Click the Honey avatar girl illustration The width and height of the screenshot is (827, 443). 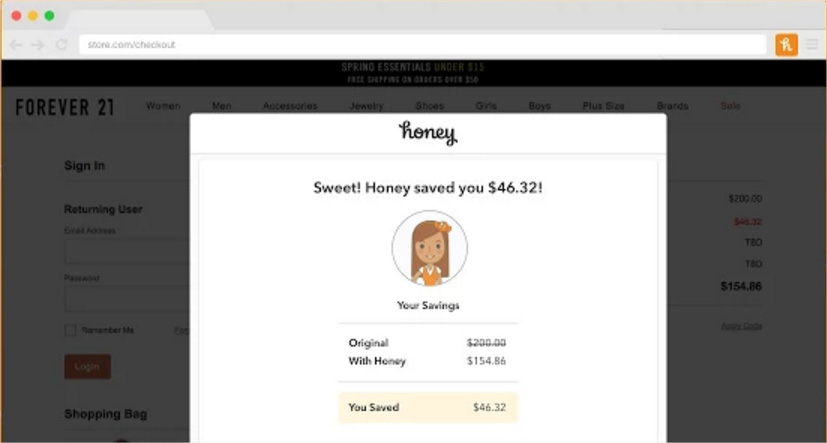pos(429,248)
